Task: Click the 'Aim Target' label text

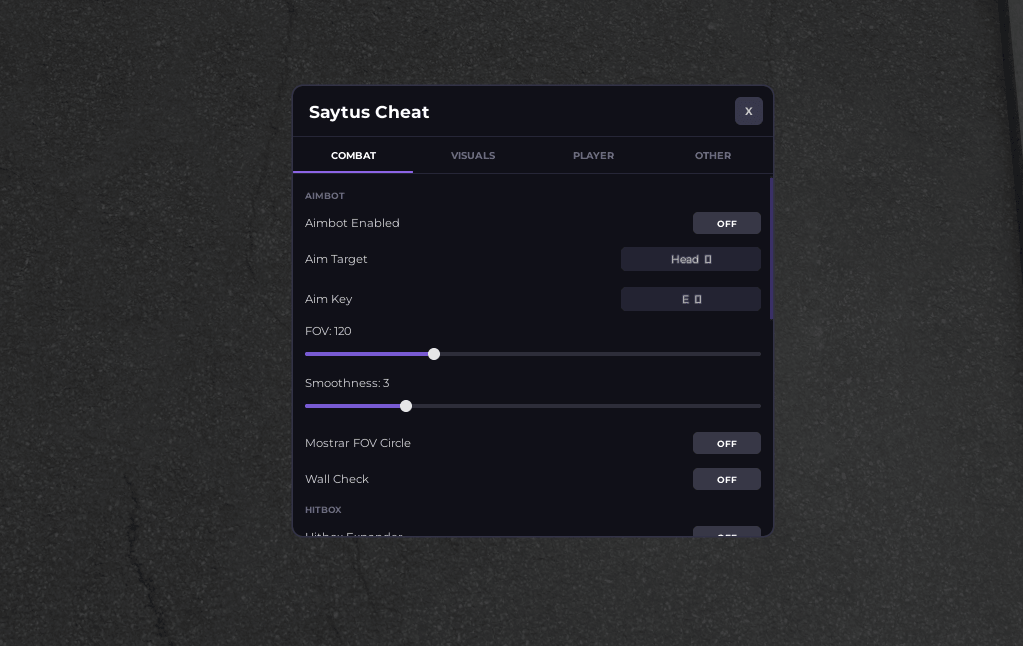Action: tap(335, 259)
